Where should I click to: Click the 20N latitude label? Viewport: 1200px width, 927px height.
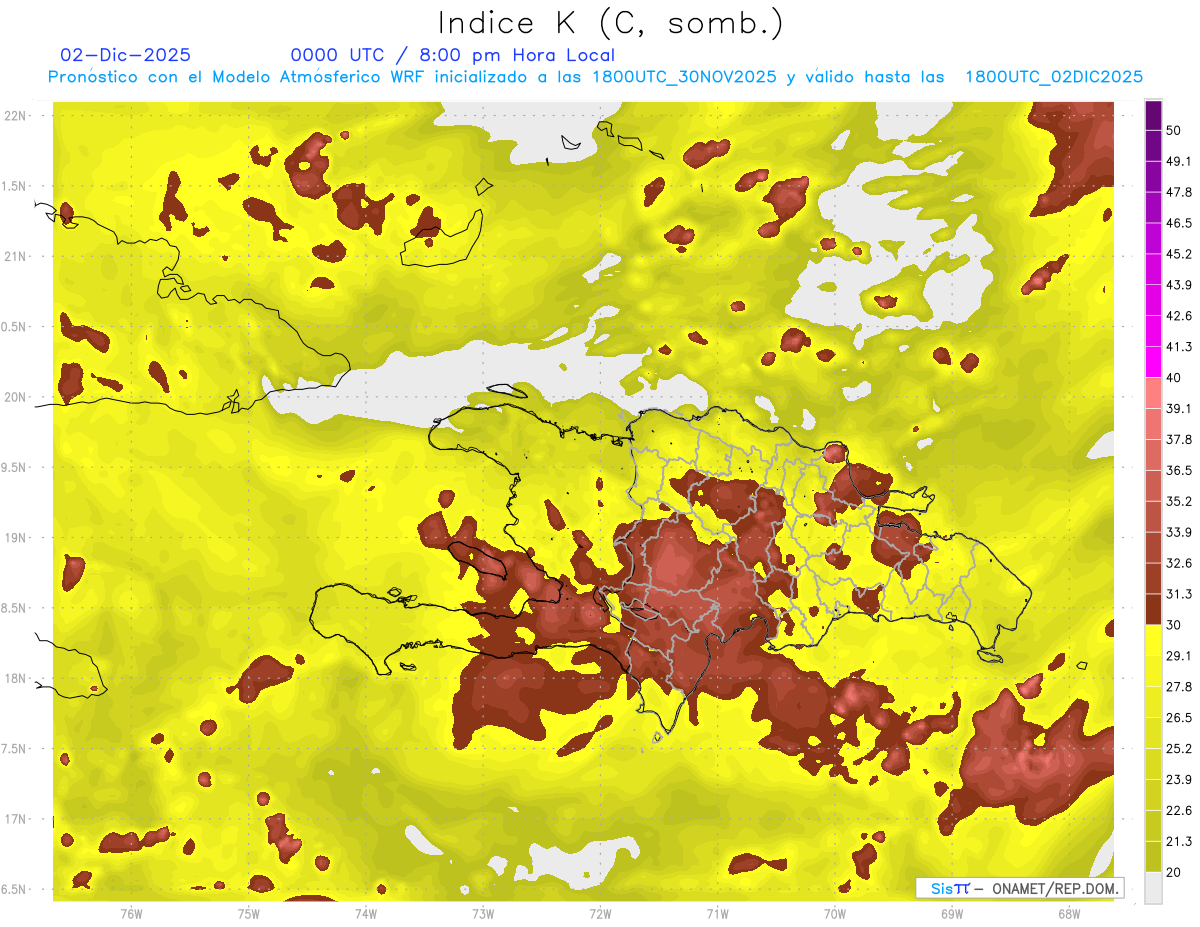coord(15,397)
